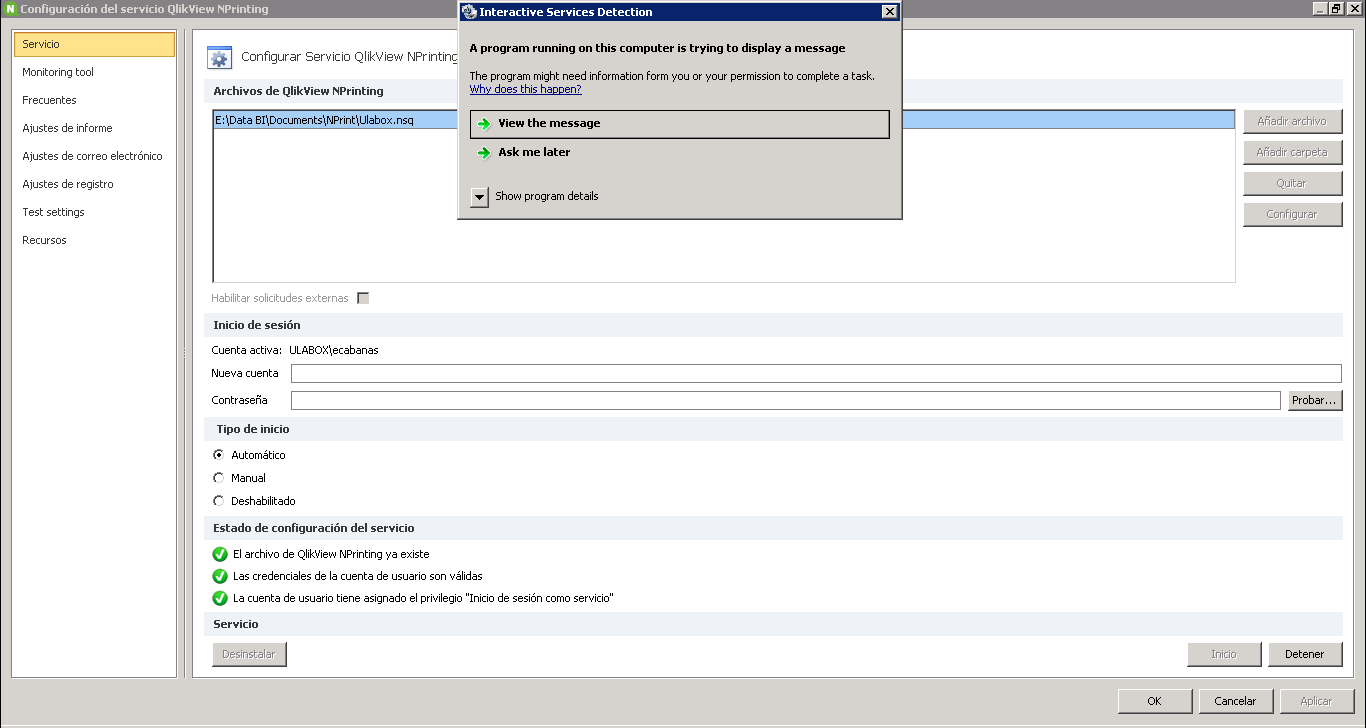Click the ULABOX\ecabanas active account text

pos(334,350)
